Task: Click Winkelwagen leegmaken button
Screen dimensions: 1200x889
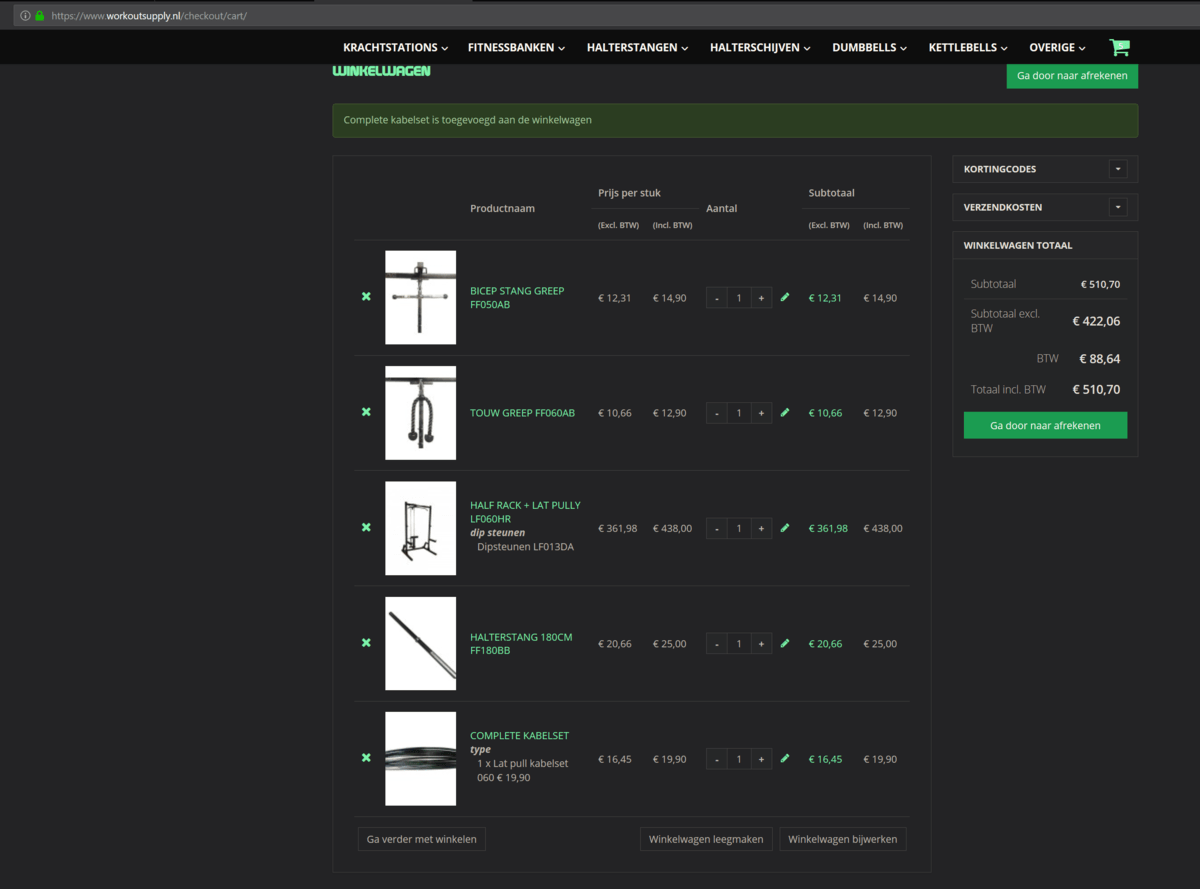Action: [706, 839]
